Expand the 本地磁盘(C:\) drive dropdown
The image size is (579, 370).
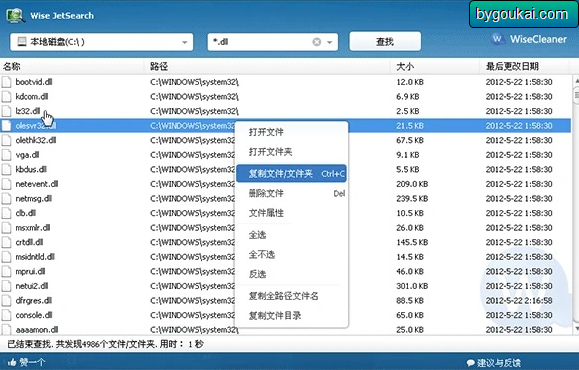coord(184,42)
